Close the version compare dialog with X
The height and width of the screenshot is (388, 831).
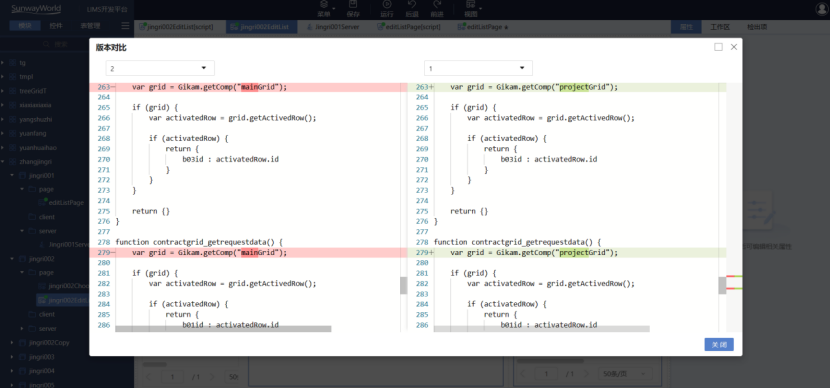pyautogui.click(x=733, y=47)
